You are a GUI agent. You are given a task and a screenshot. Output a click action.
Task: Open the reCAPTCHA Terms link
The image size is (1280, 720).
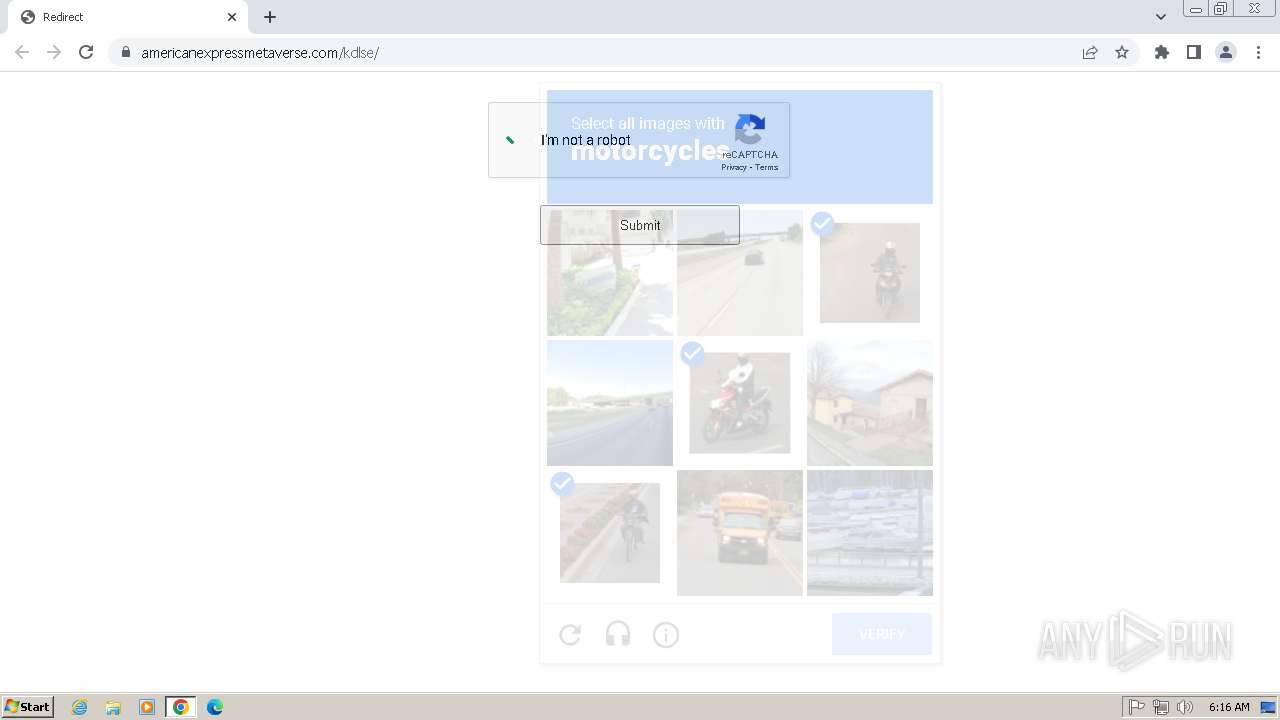coord(767,167)
